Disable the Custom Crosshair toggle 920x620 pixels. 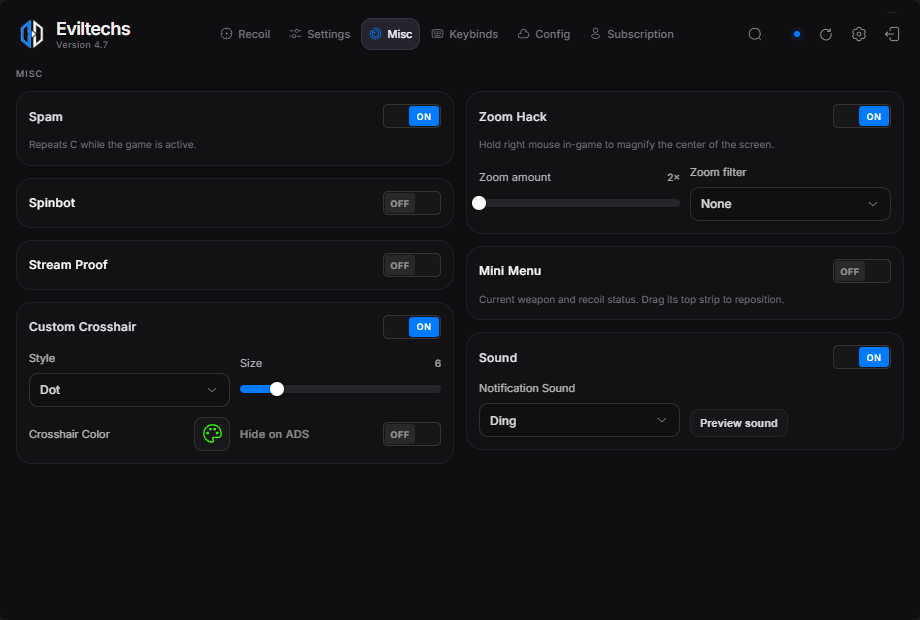[x=412, y=327]
